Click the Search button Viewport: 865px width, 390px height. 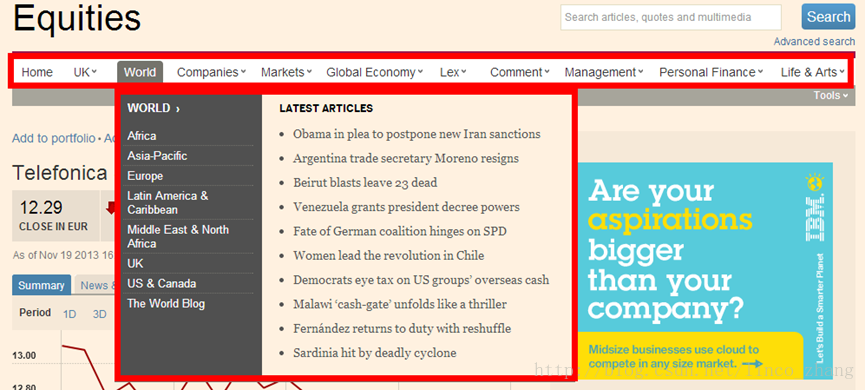point(828,17)
